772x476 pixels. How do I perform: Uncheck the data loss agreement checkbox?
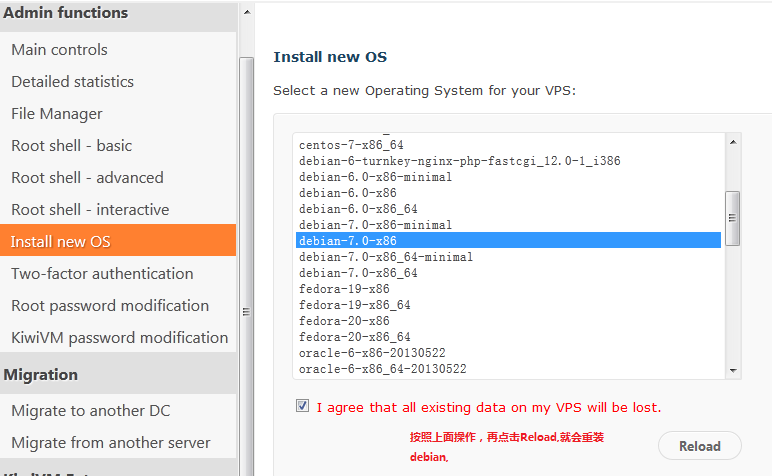303,407
